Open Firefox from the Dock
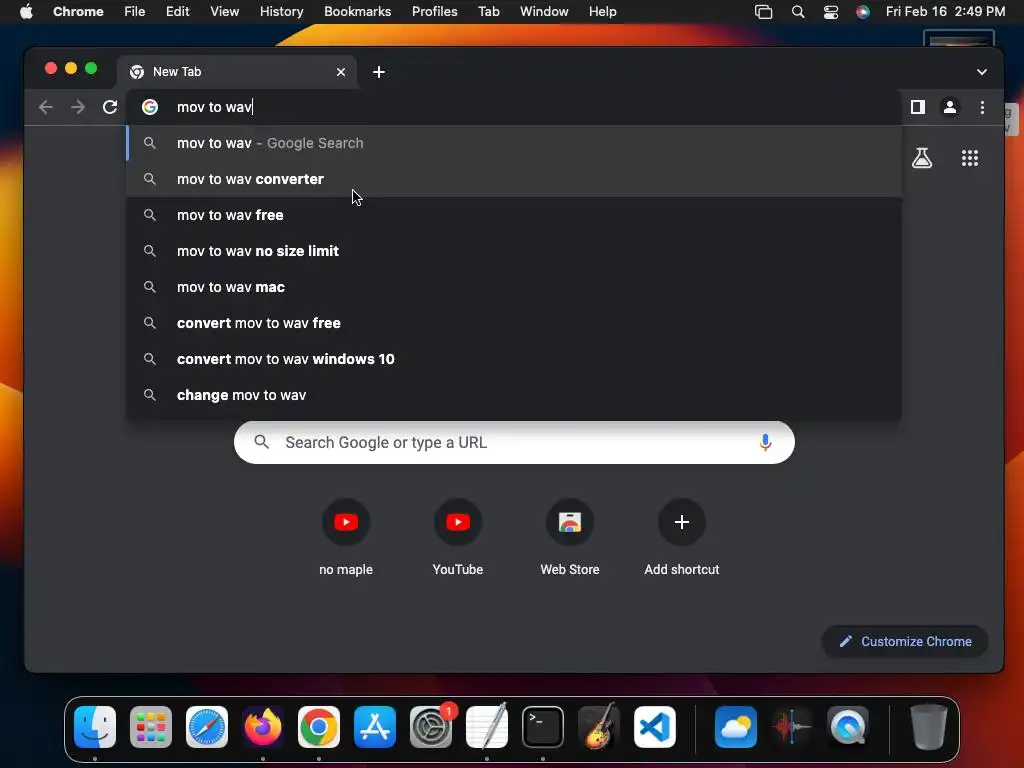 pyautogui.click(x=263, y=727)
